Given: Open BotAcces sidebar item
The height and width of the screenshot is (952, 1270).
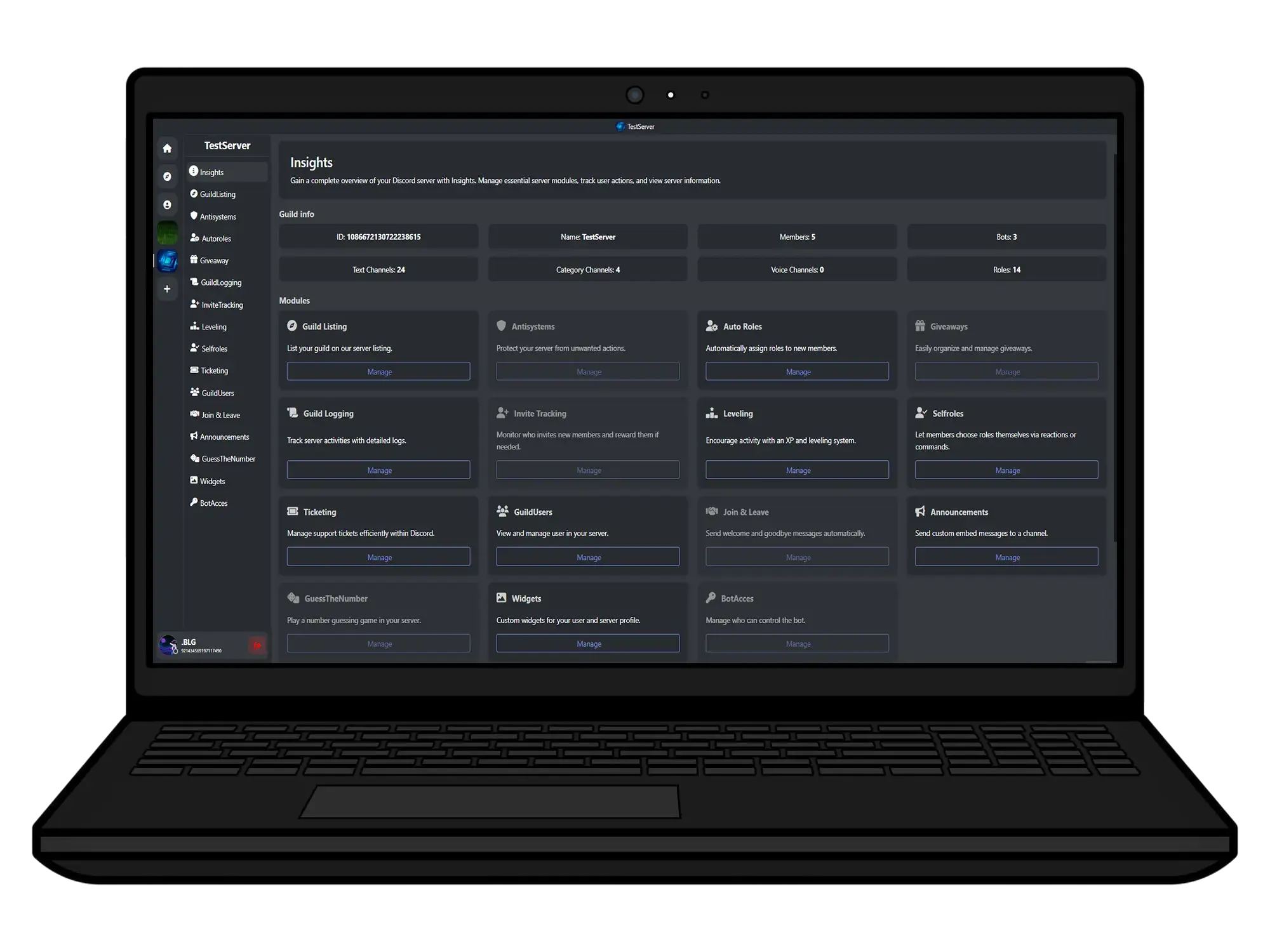Looking at the screenshot, I should pyautogui.click(x=213, y=503).
